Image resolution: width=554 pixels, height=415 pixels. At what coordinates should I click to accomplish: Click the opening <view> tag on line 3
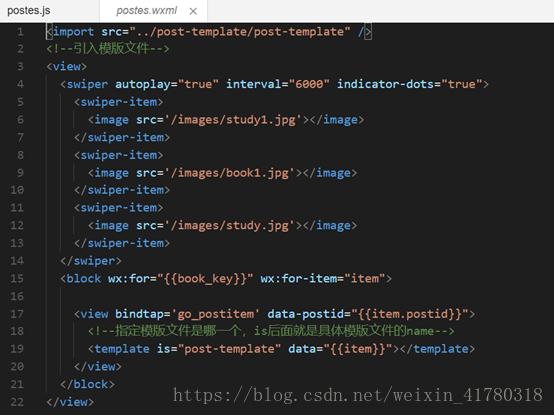coord(66,66)
